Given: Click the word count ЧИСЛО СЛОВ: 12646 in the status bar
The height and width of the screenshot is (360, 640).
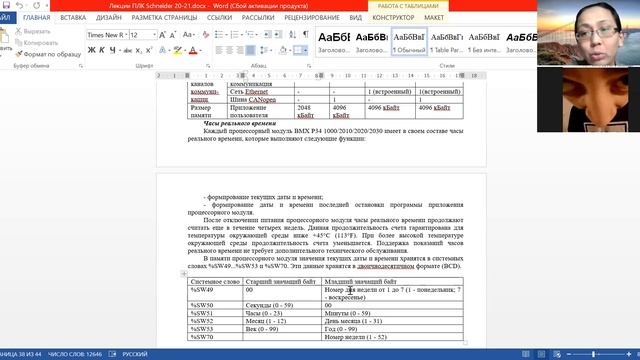Looking at the screenshot, I should [75, 354].
